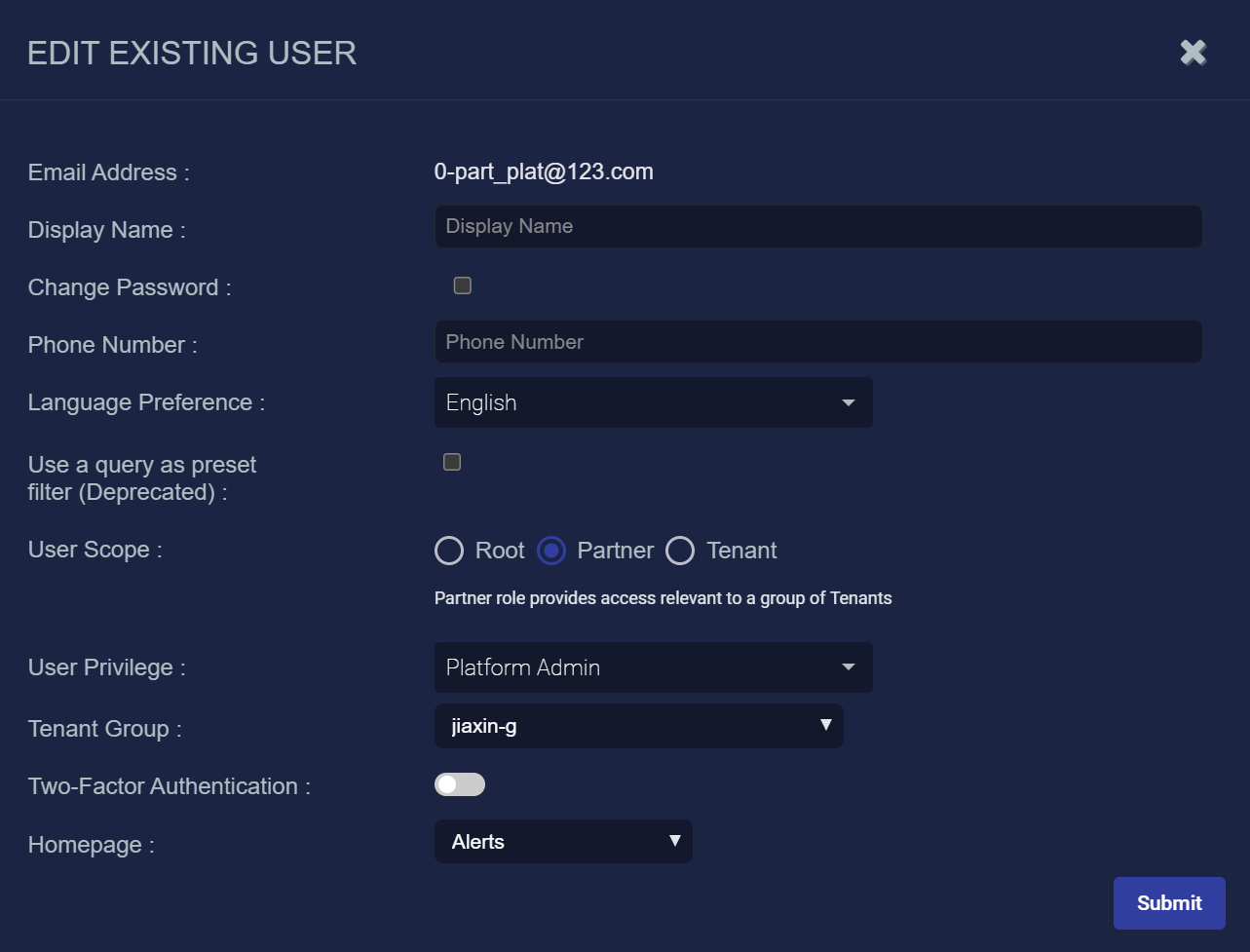Click the Edit Existing User title
Image resolution: width=1250 pixels, height=952 pixels.
(x=192, y=53)
